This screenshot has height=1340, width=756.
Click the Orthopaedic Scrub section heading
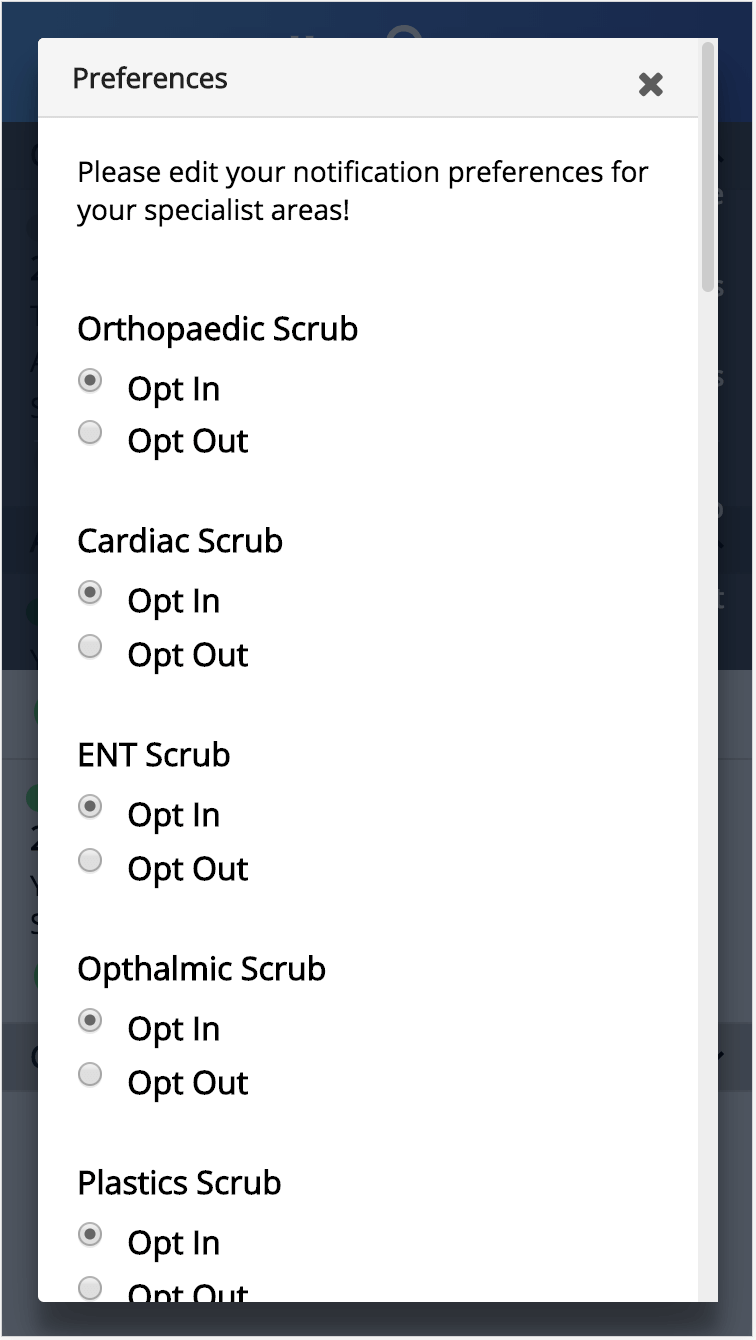217,328
